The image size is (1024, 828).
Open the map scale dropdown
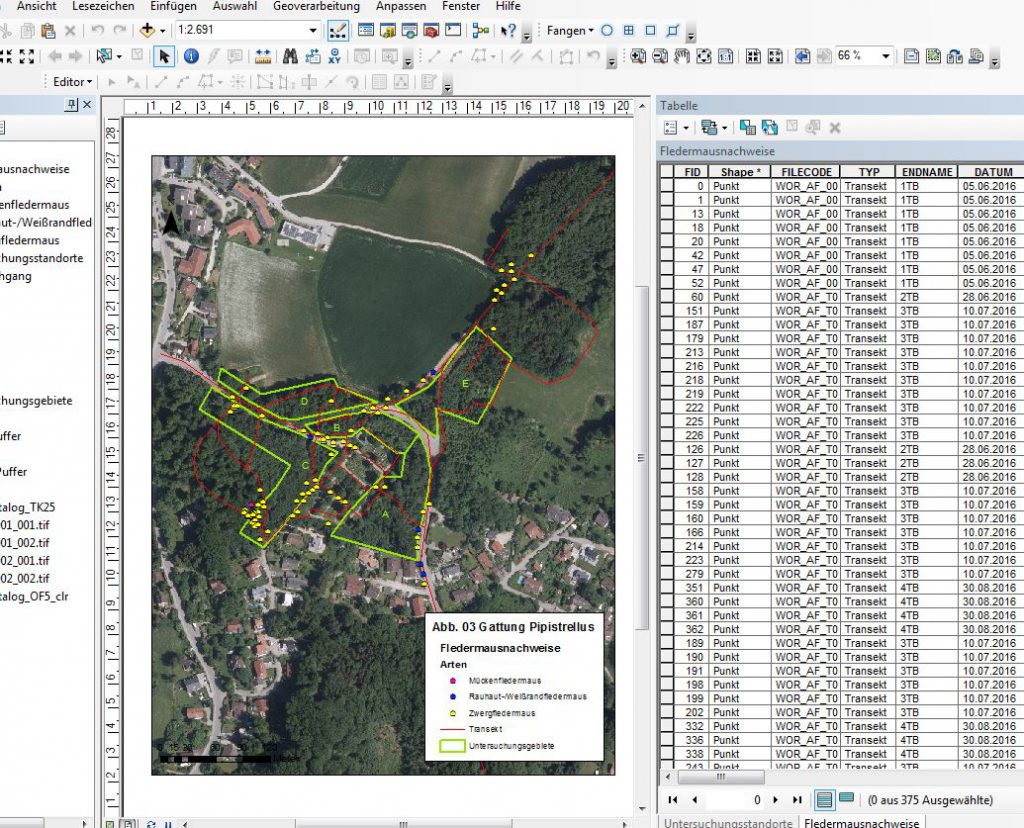313,31
